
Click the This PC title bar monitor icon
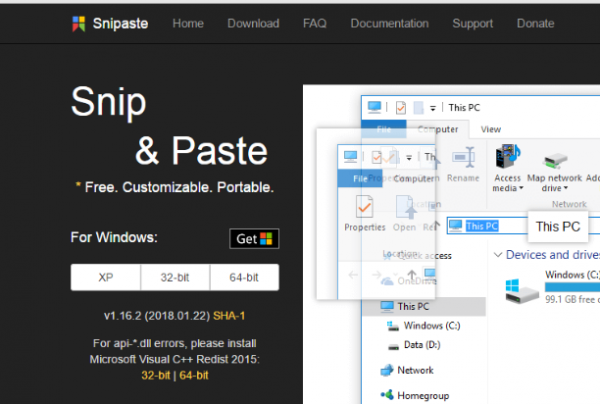click(374, 108)
